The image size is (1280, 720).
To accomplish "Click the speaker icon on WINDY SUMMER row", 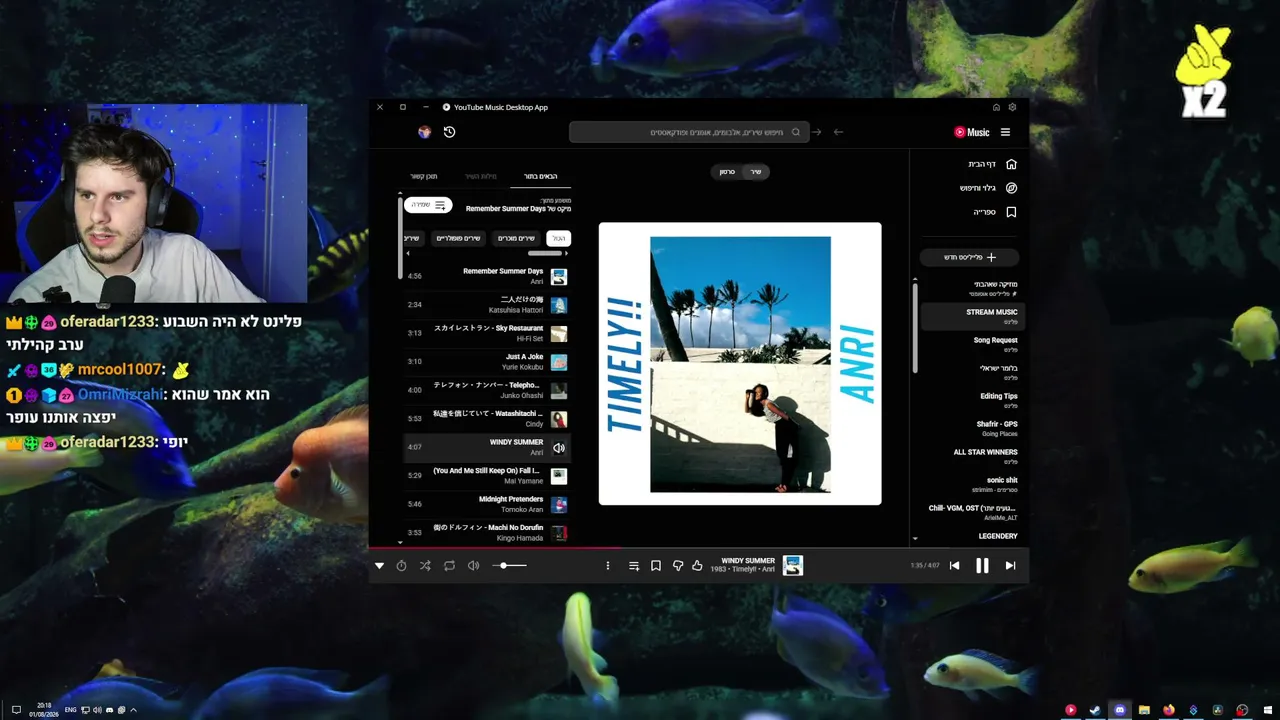I will [559, 448].
